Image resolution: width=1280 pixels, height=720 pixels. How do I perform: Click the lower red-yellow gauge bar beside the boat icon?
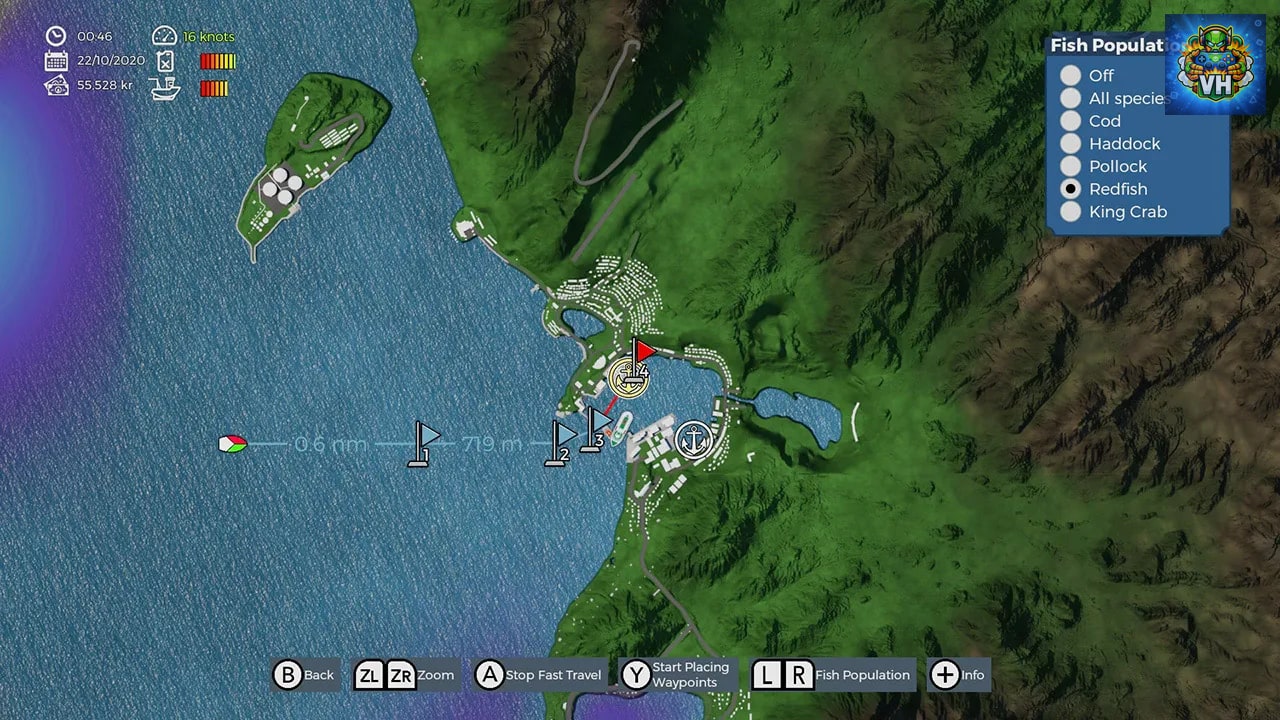coord(214,88)
